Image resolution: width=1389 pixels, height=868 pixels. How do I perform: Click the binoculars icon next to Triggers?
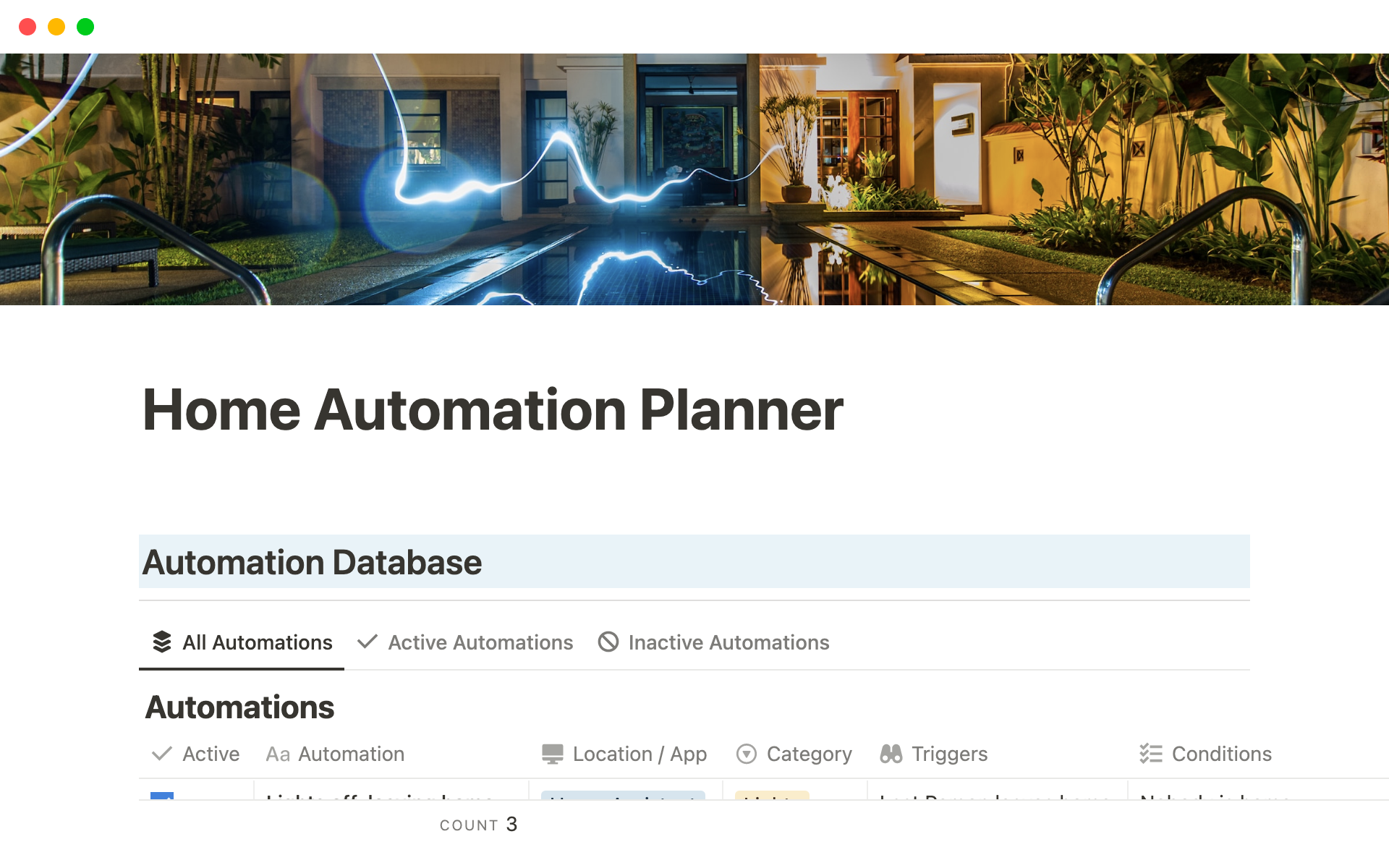pos(893,753)
